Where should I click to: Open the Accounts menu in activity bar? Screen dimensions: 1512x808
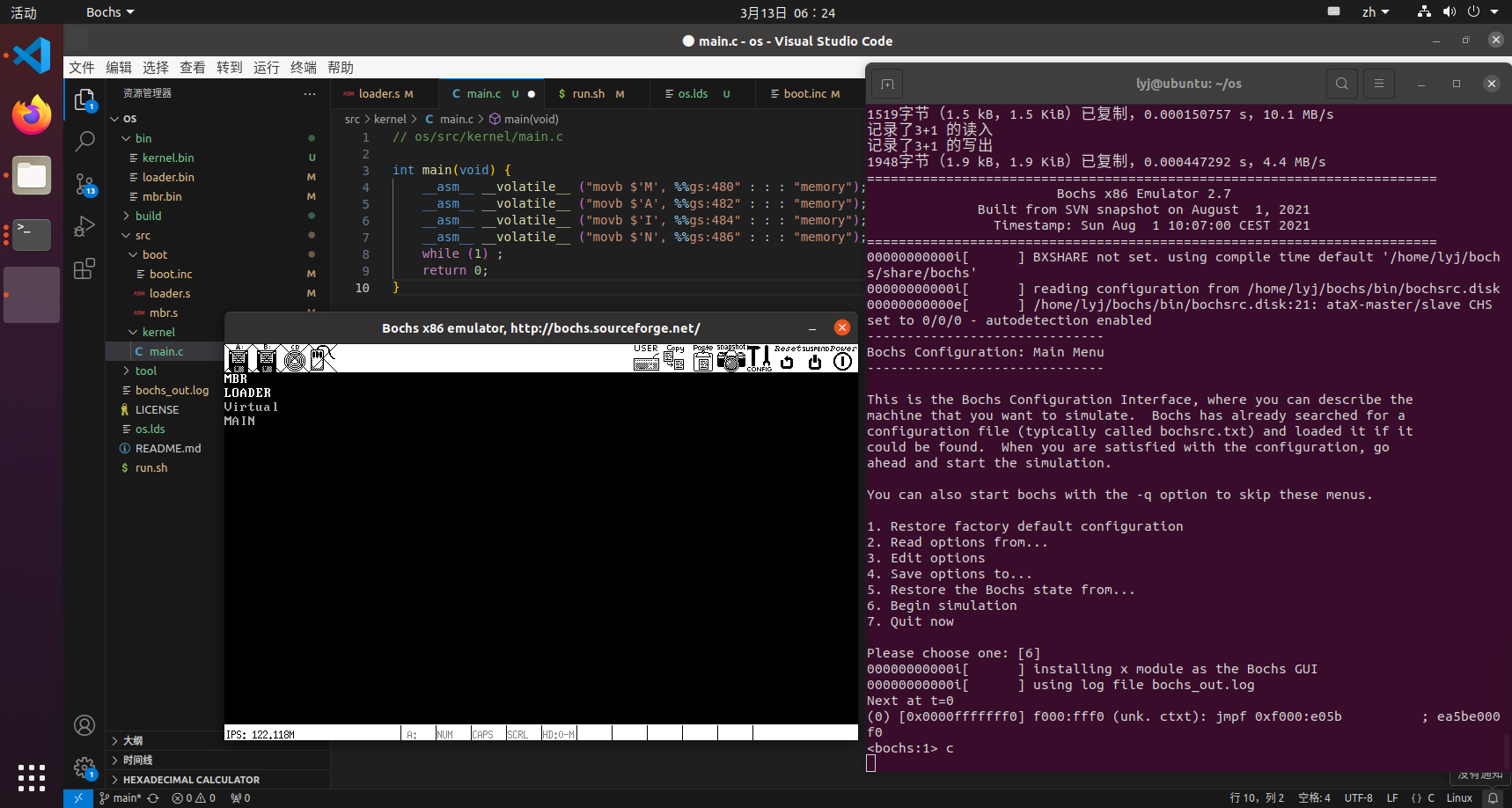tap(84, 725)
